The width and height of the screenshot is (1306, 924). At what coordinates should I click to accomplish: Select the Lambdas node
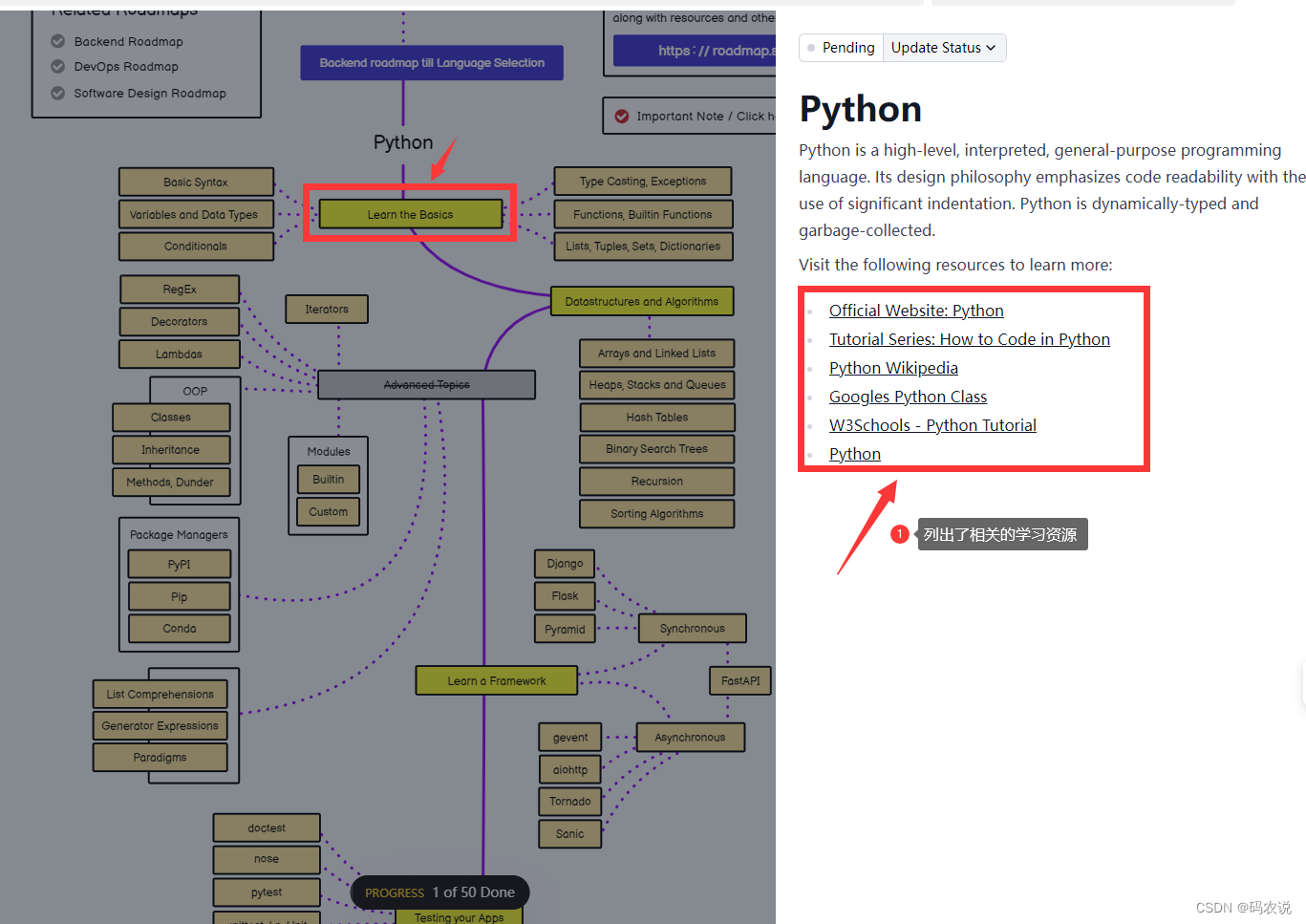pos(180,354)
